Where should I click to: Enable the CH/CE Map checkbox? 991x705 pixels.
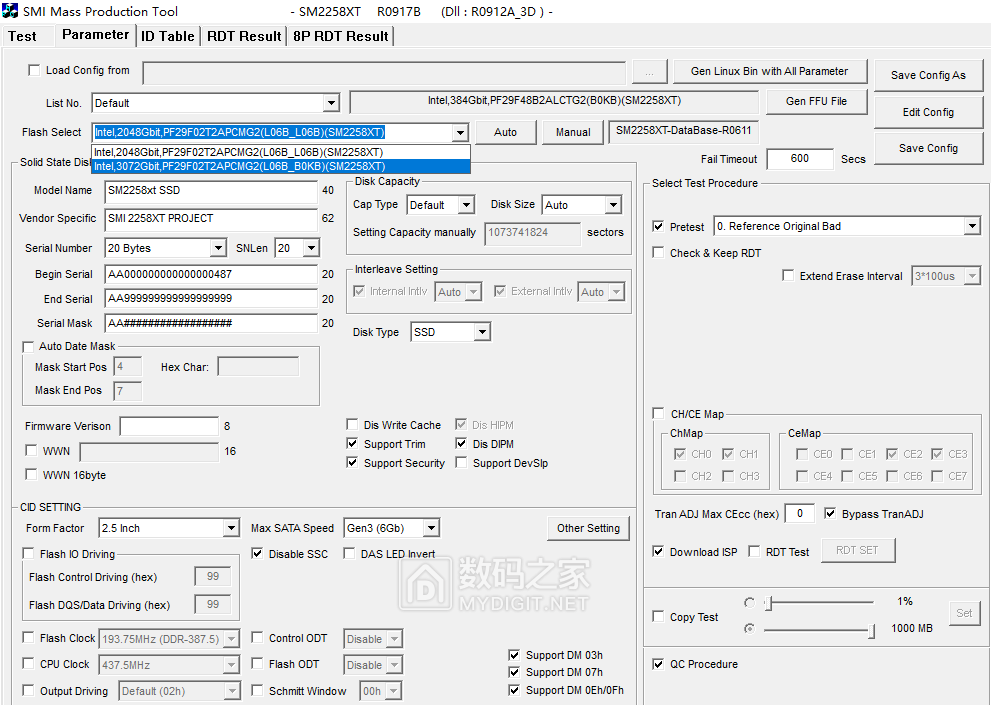click(658, 414)
